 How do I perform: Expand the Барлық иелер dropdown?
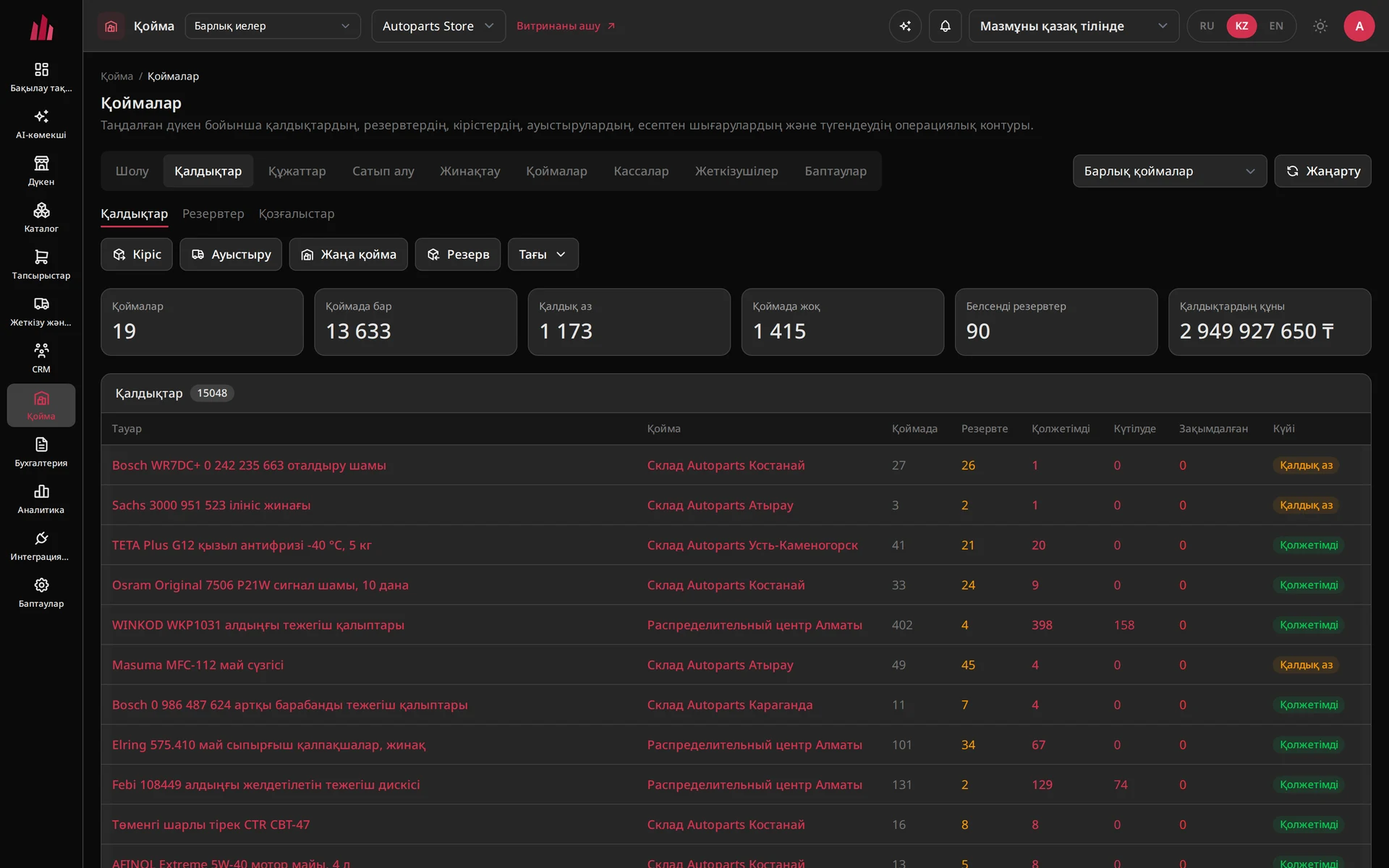click(x=273, y=26)
